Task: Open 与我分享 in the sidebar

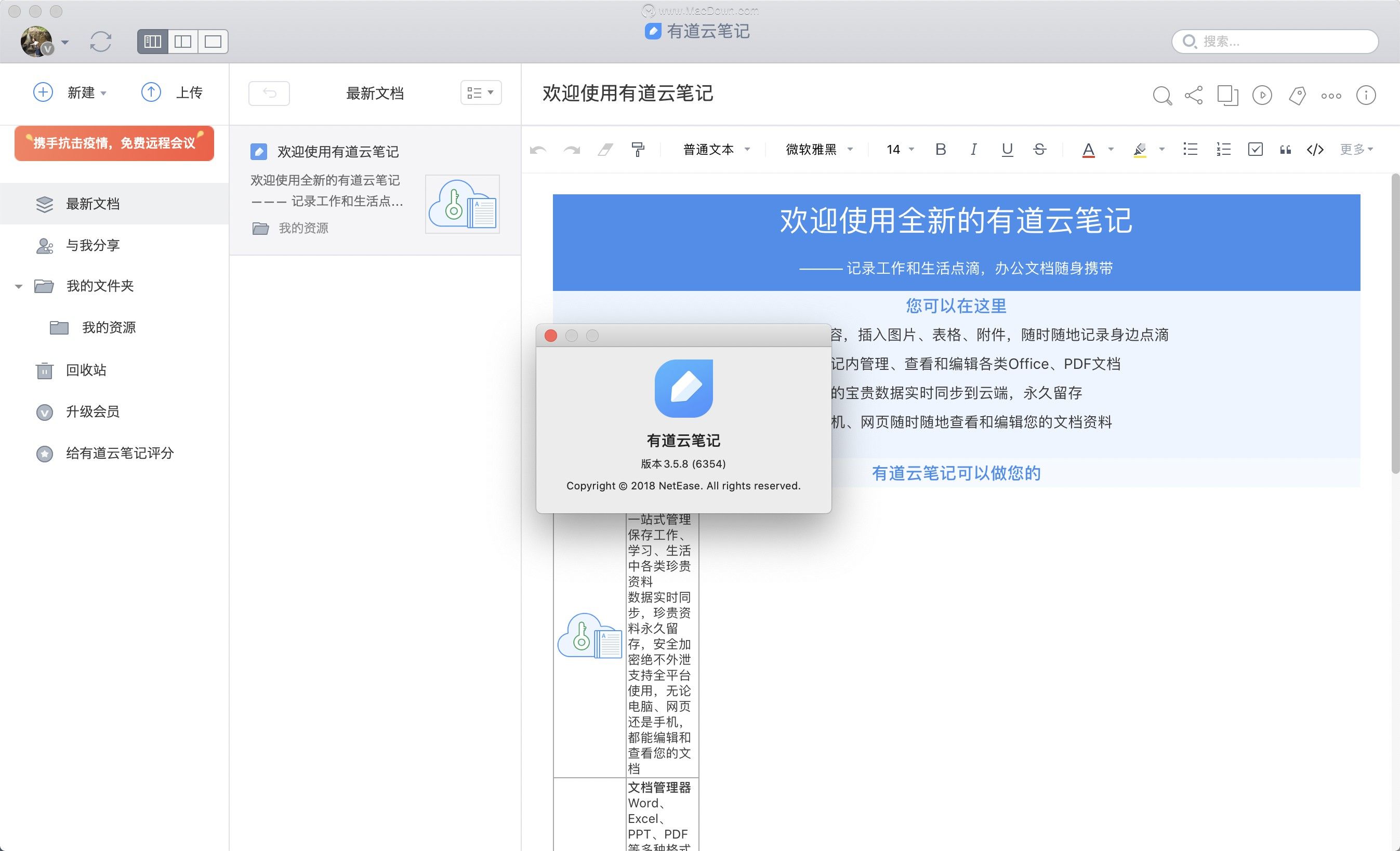Action: [x=114, y=245]
